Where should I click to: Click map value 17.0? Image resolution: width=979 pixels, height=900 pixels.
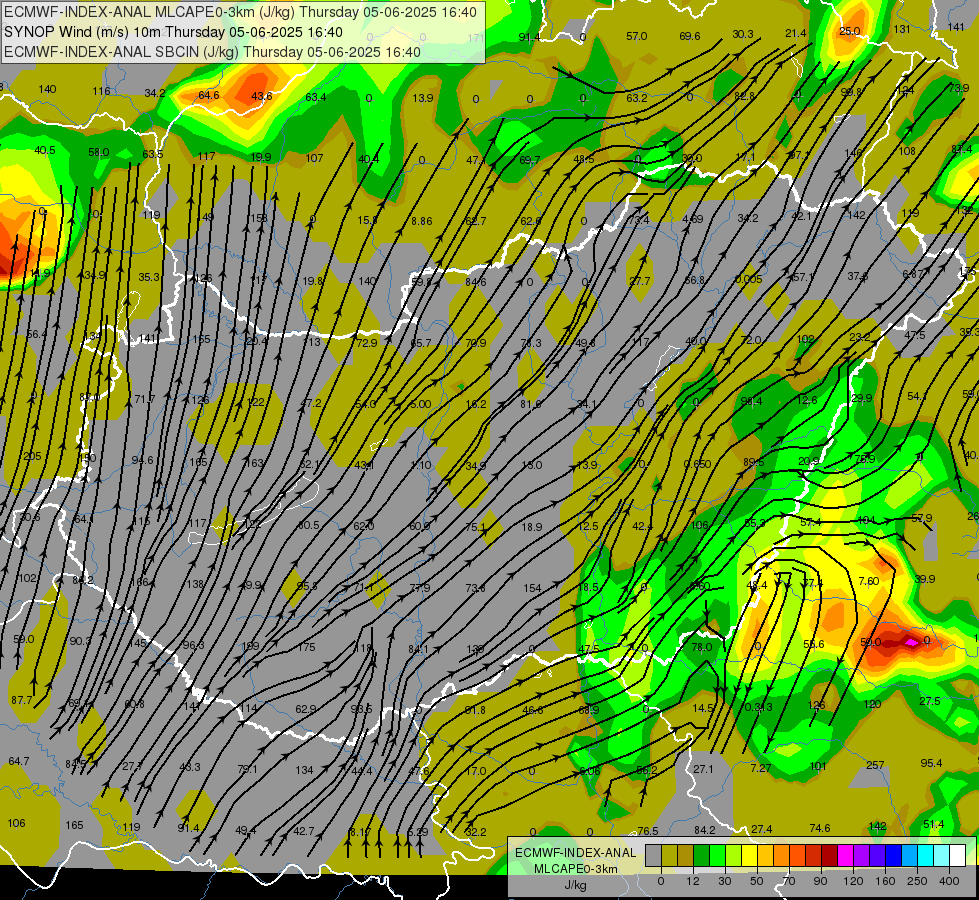476,771
